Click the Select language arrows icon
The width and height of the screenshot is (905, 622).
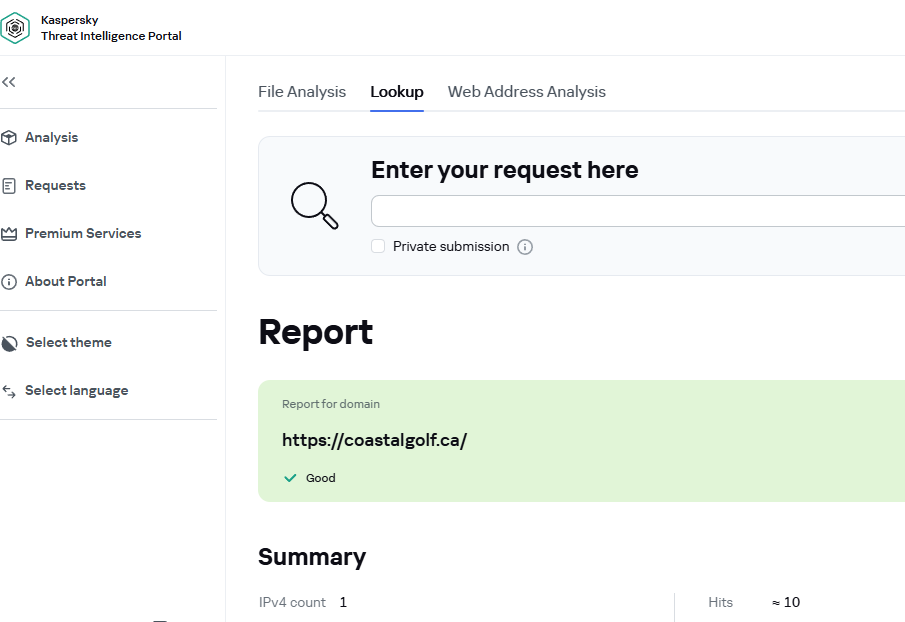10,391
